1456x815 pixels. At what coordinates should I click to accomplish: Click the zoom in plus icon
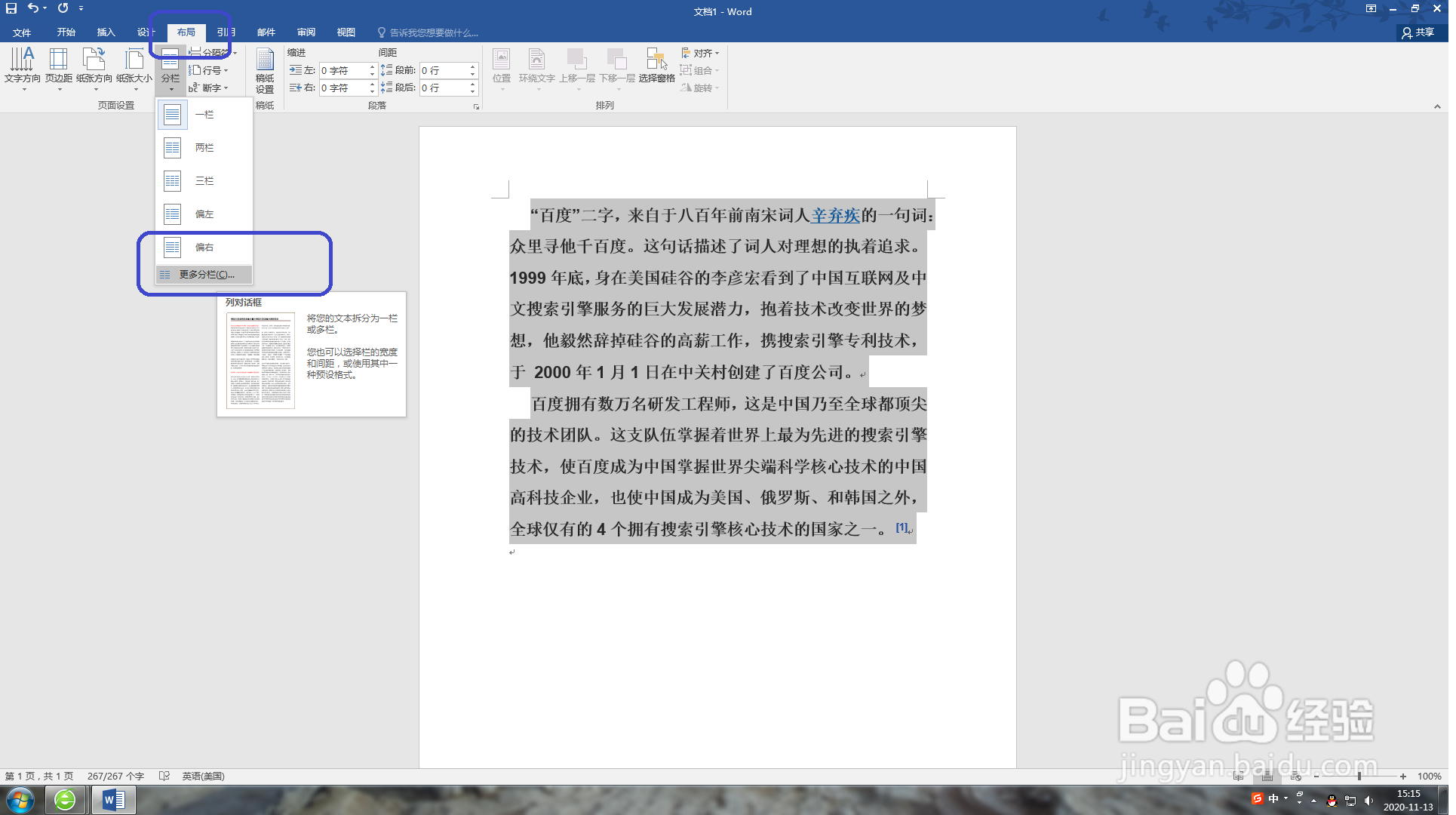point(1403,777)
